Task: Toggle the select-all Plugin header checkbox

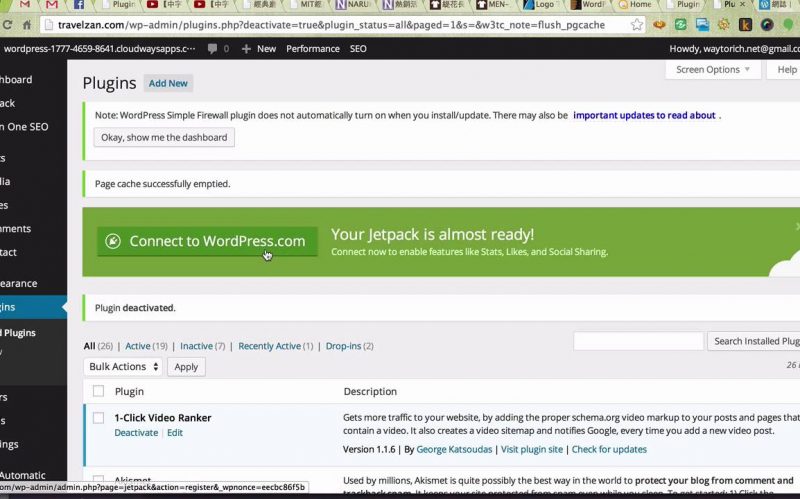Action: 98,391
